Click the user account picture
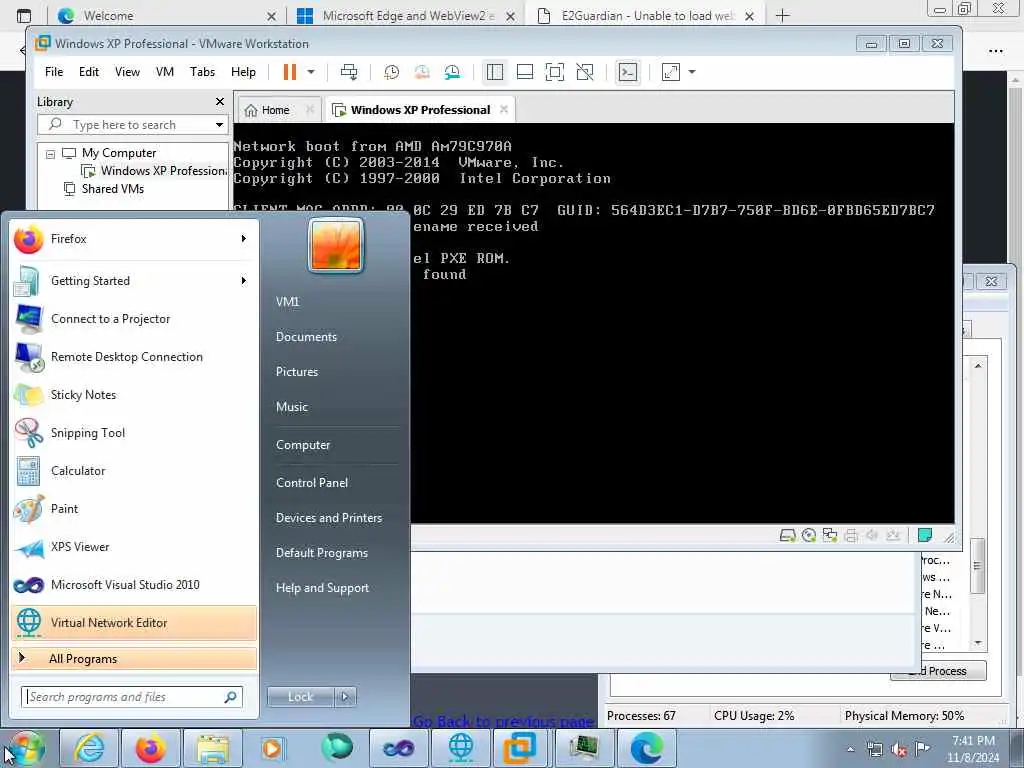 (x=336, y=246)
